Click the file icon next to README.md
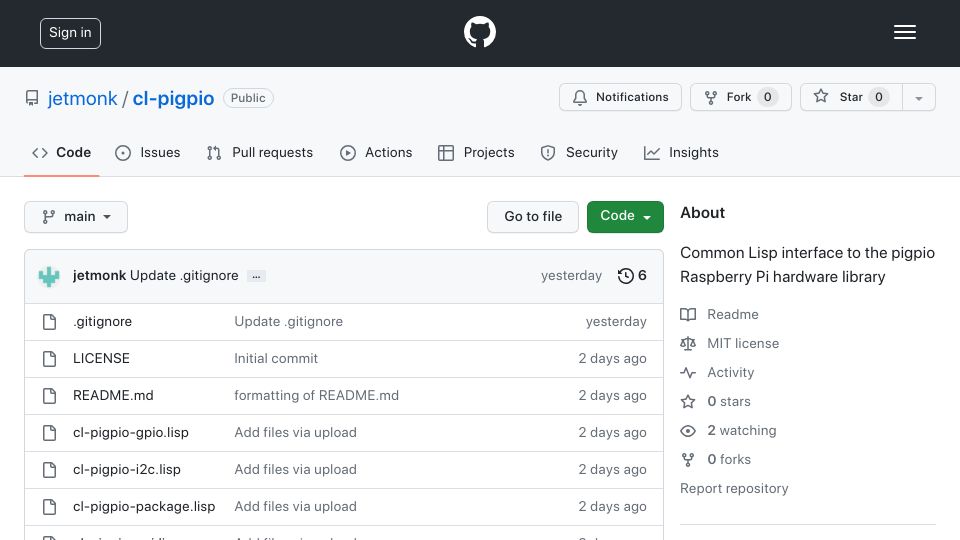The image size is (960, 540). 50,396
